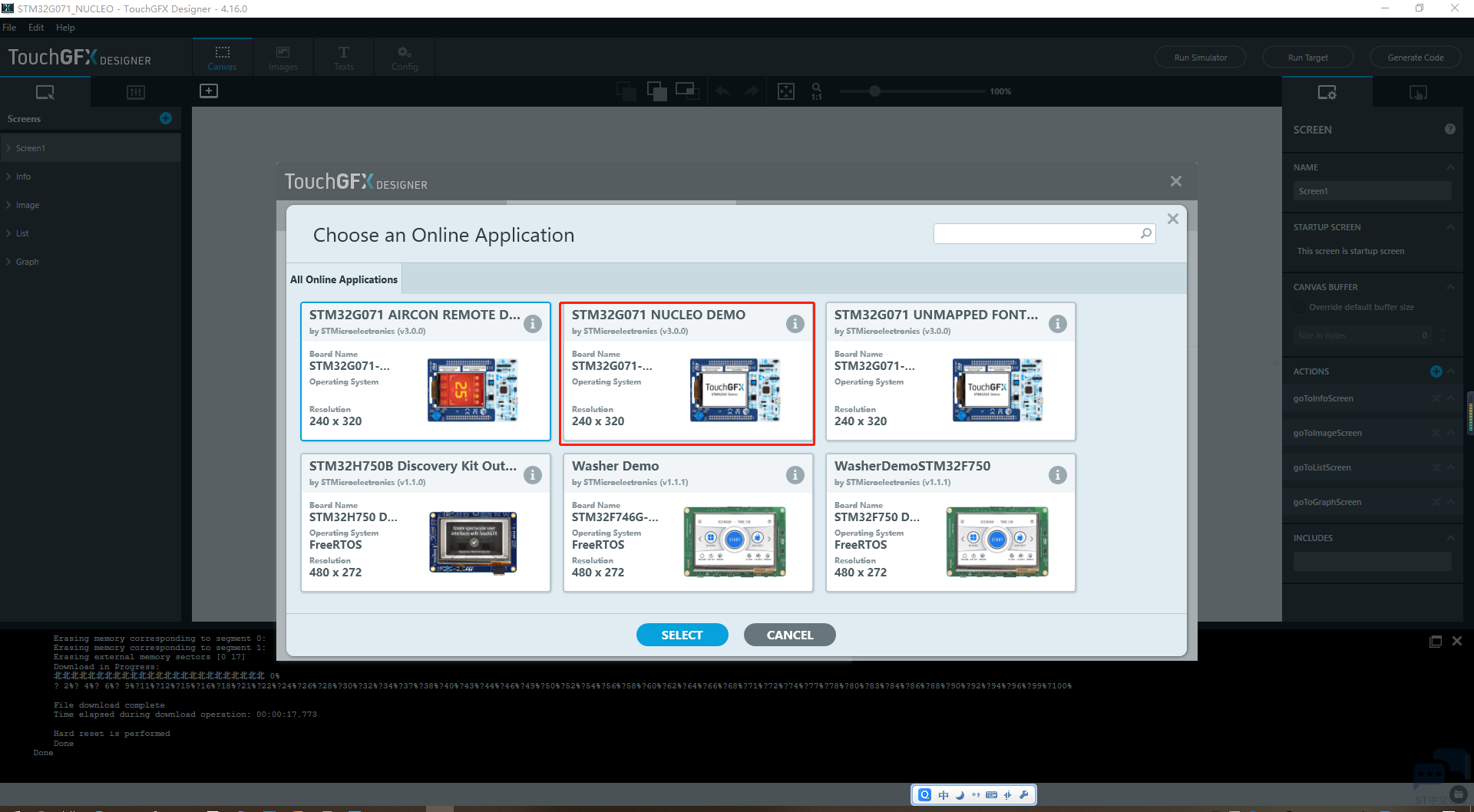Switch to the Canvas tab

click(x=223, y=58)
